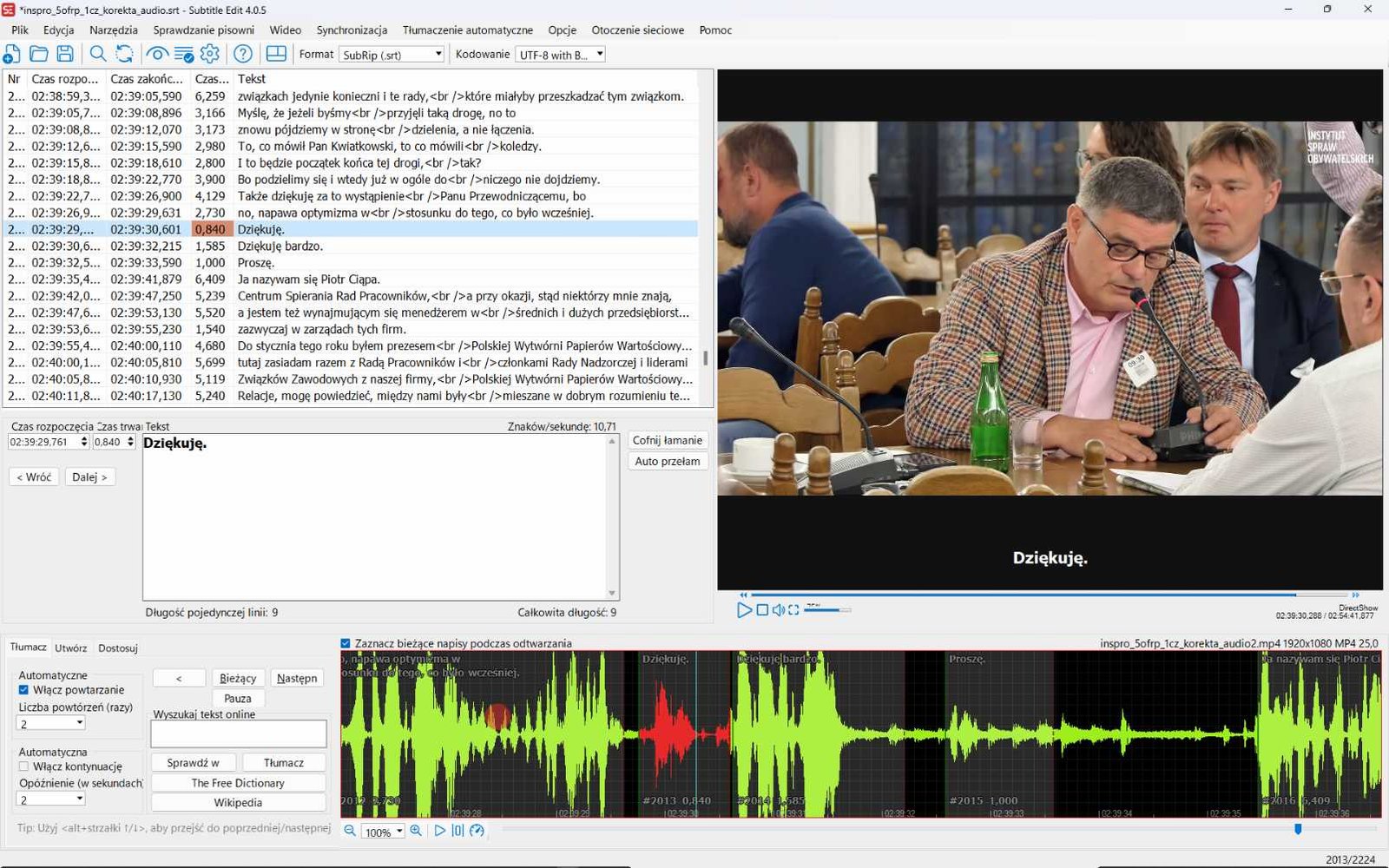Click the Dalej > button
Viewport: 1389px width, 868px height.
90,477
